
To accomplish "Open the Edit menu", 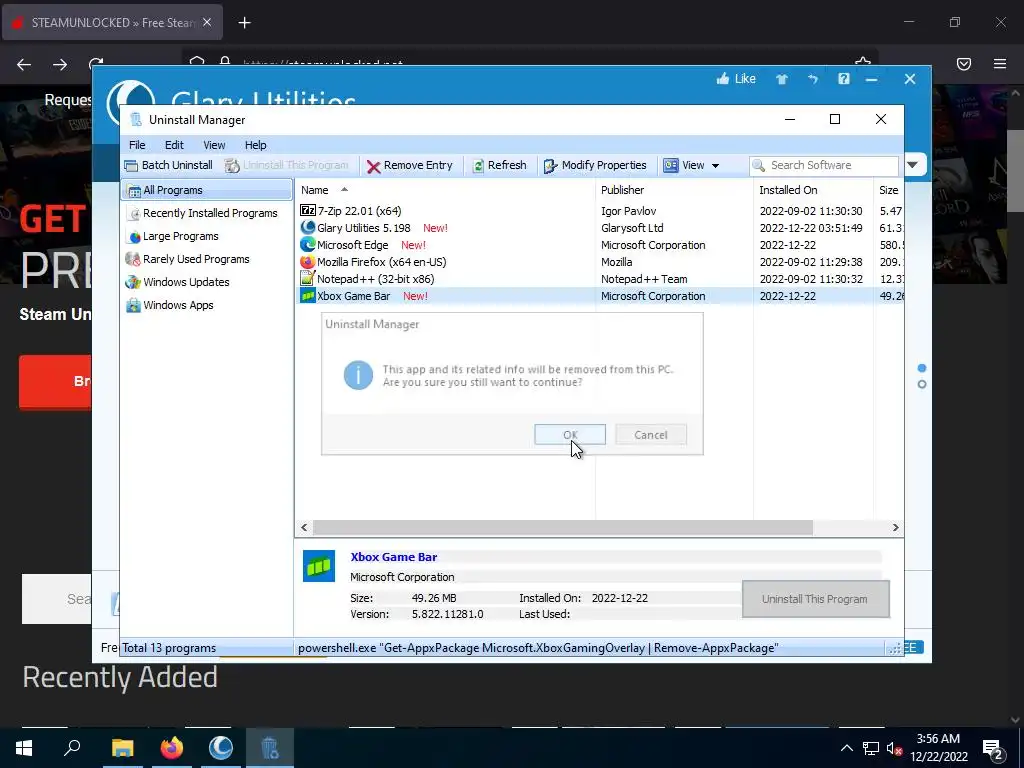I will [x=174, y=145].
